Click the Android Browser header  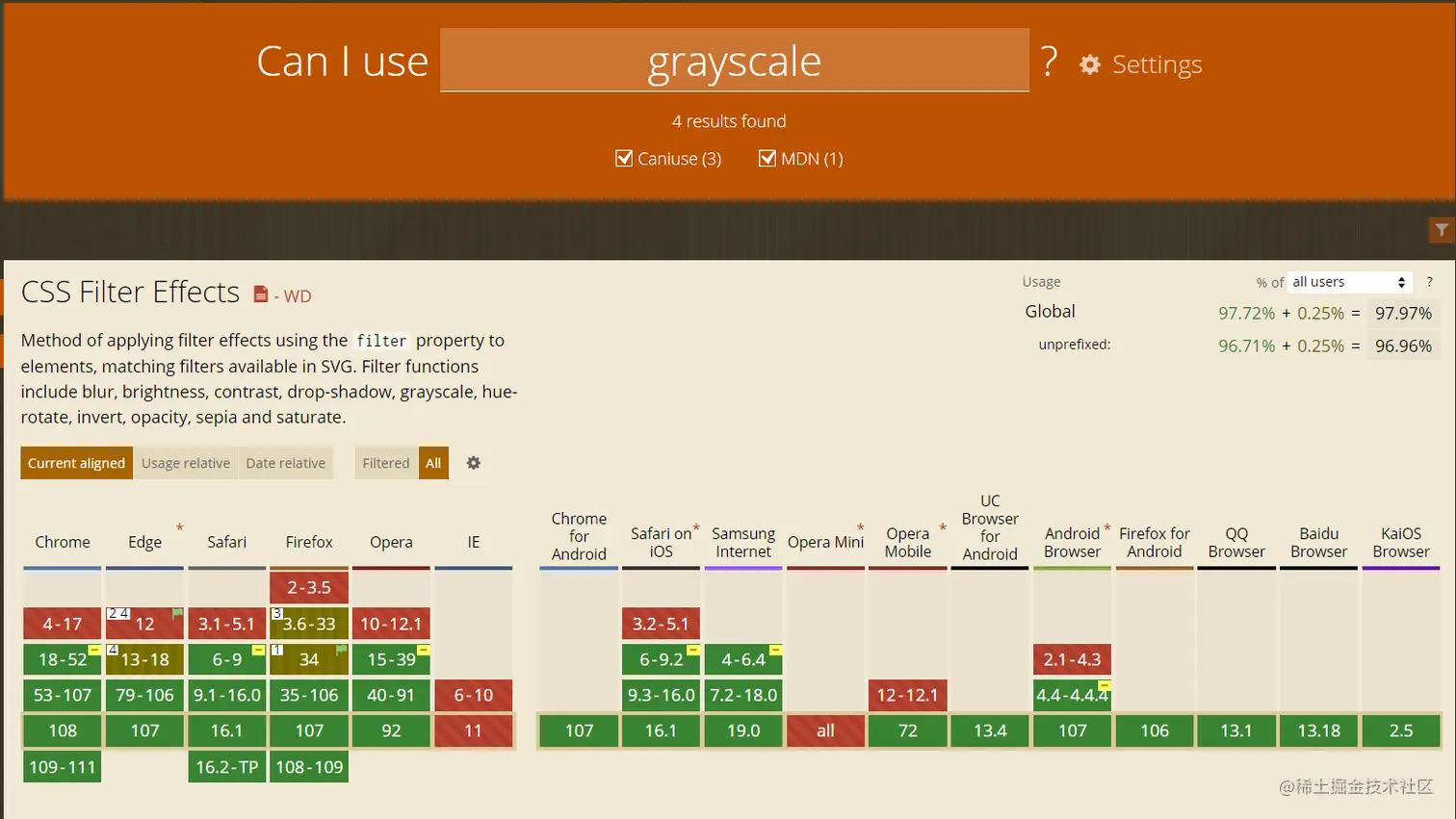tap(1073, 542)
